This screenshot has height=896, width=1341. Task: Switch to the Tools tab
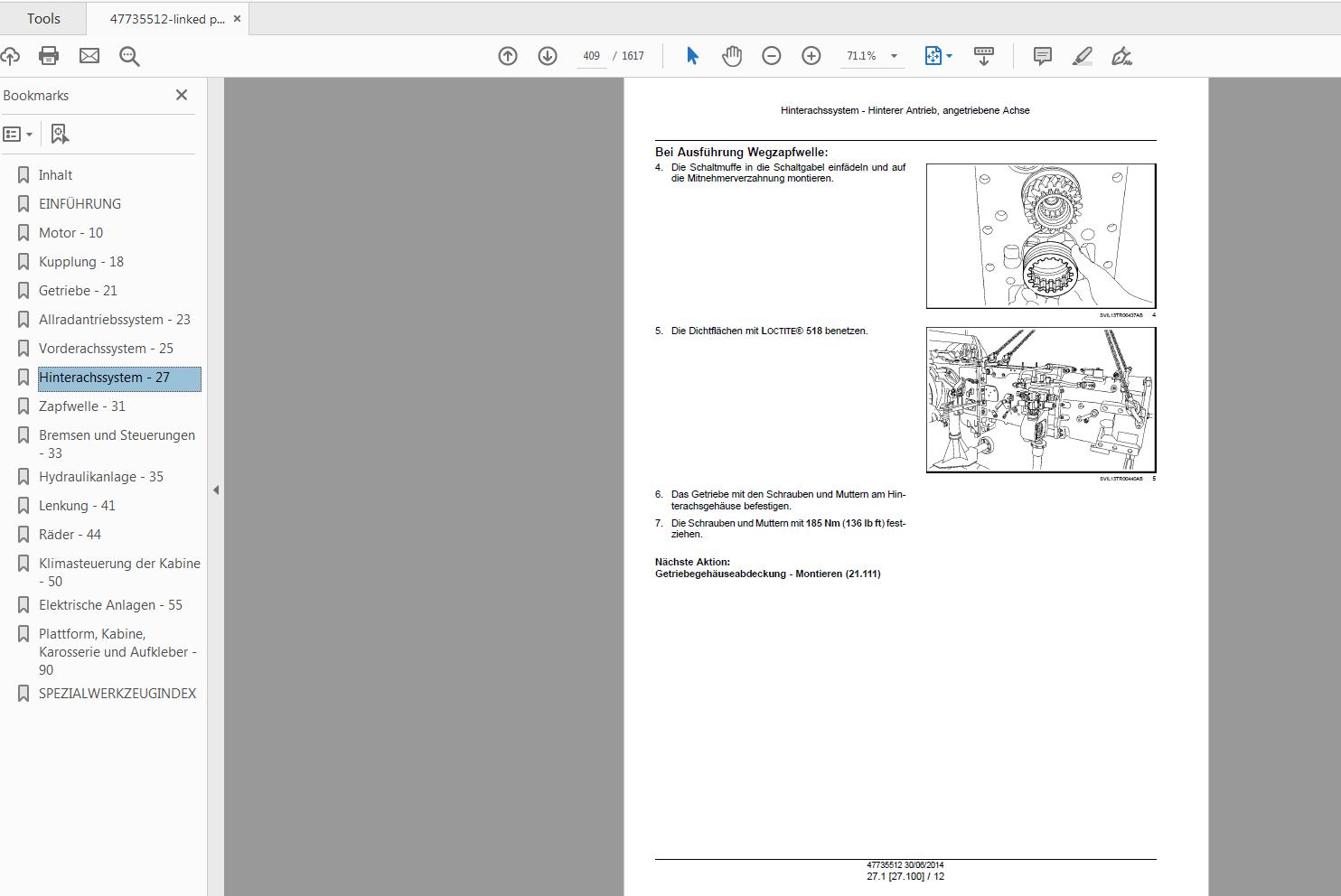[x=43, y=18]
